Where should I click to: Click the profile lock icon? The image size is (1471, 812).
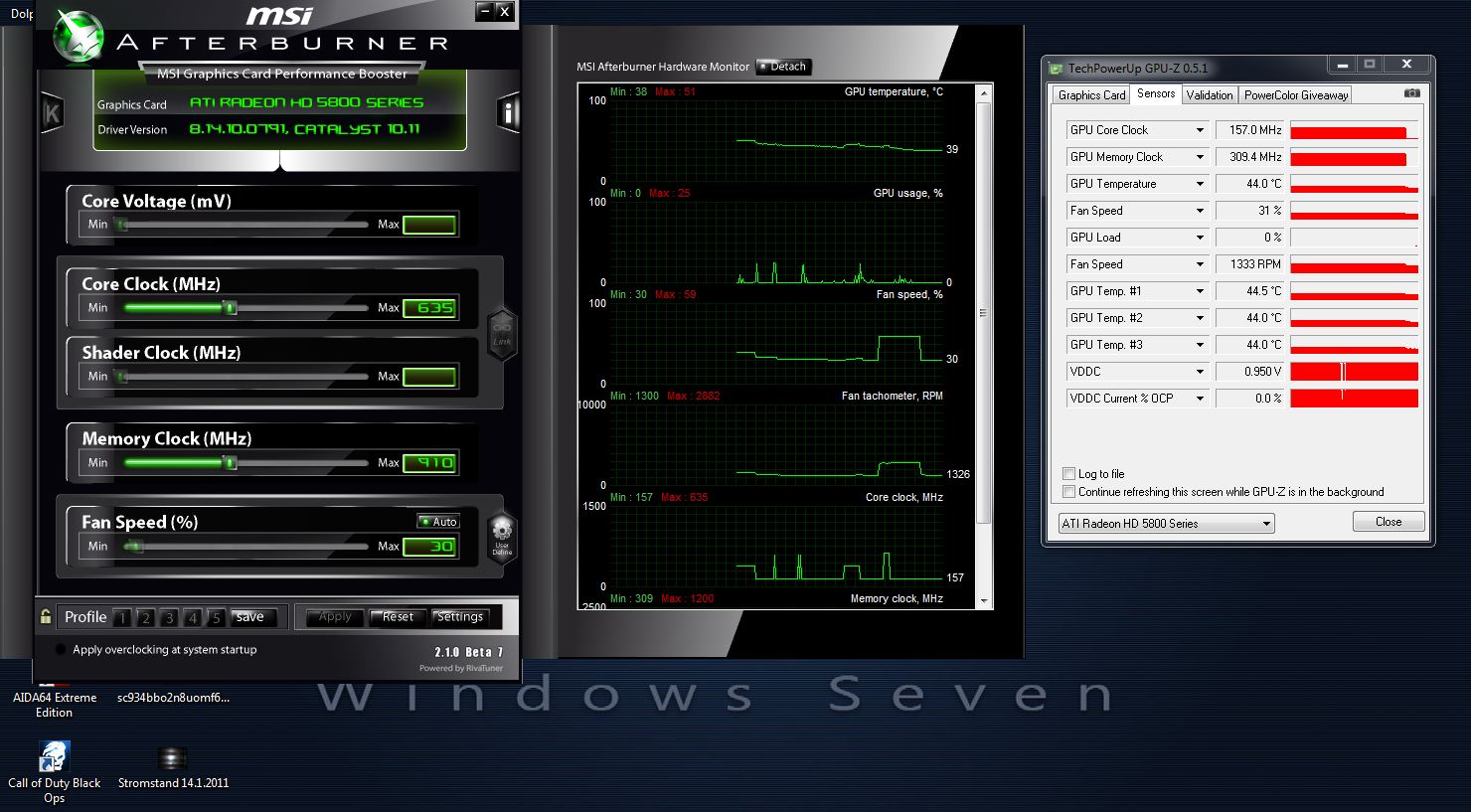coord(46,617)
